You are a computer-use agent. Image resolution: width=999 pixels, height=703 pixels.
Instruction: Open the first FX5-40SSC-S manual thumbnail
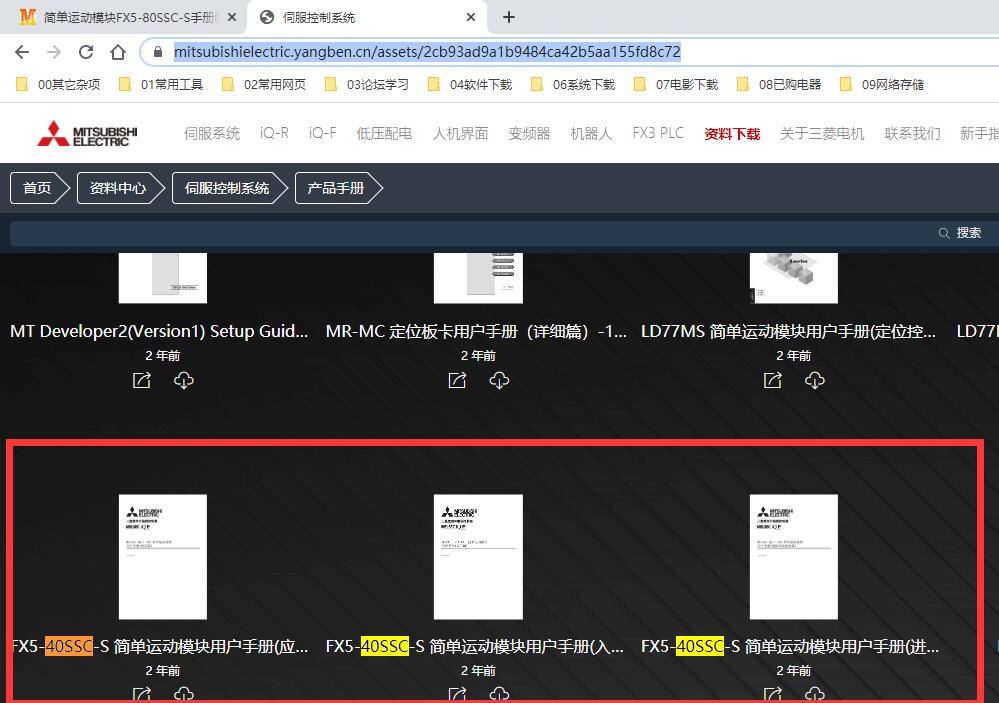pos(162,556)
